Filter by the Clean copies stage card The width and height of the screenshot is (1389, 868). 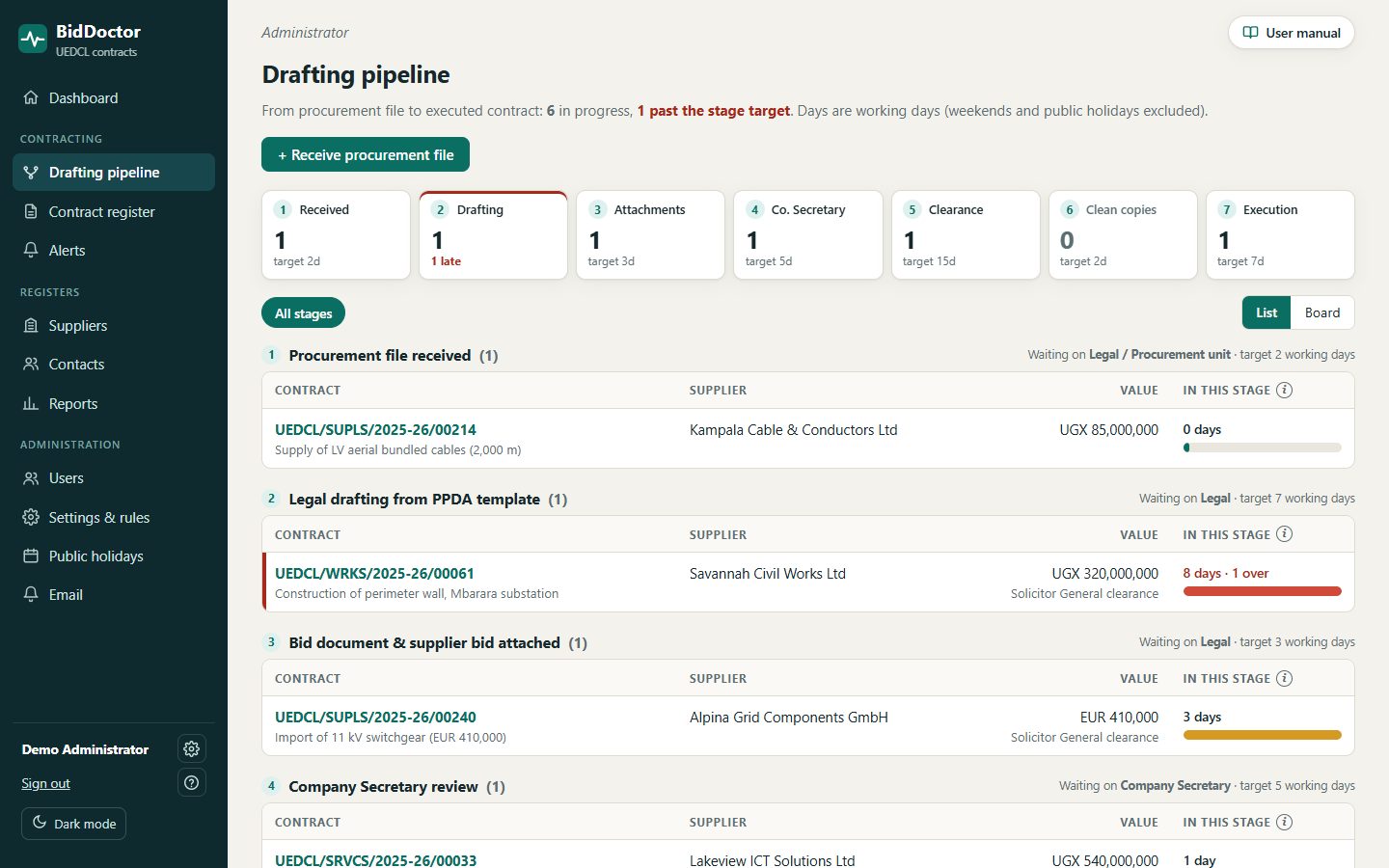tap(1123, 234)
